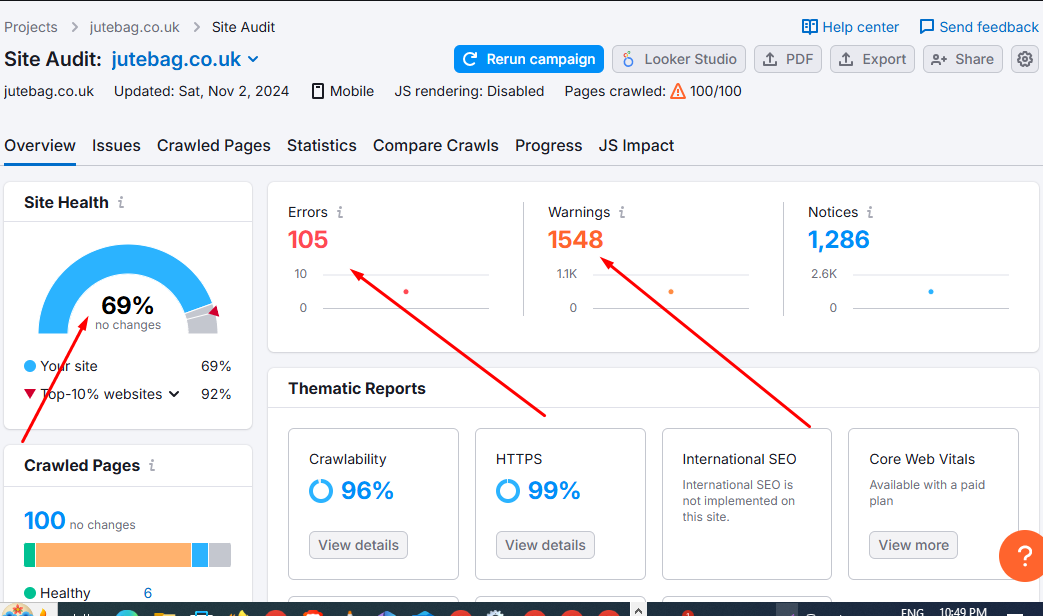
Task: Open the settings gear icon
Action: 1024,59
